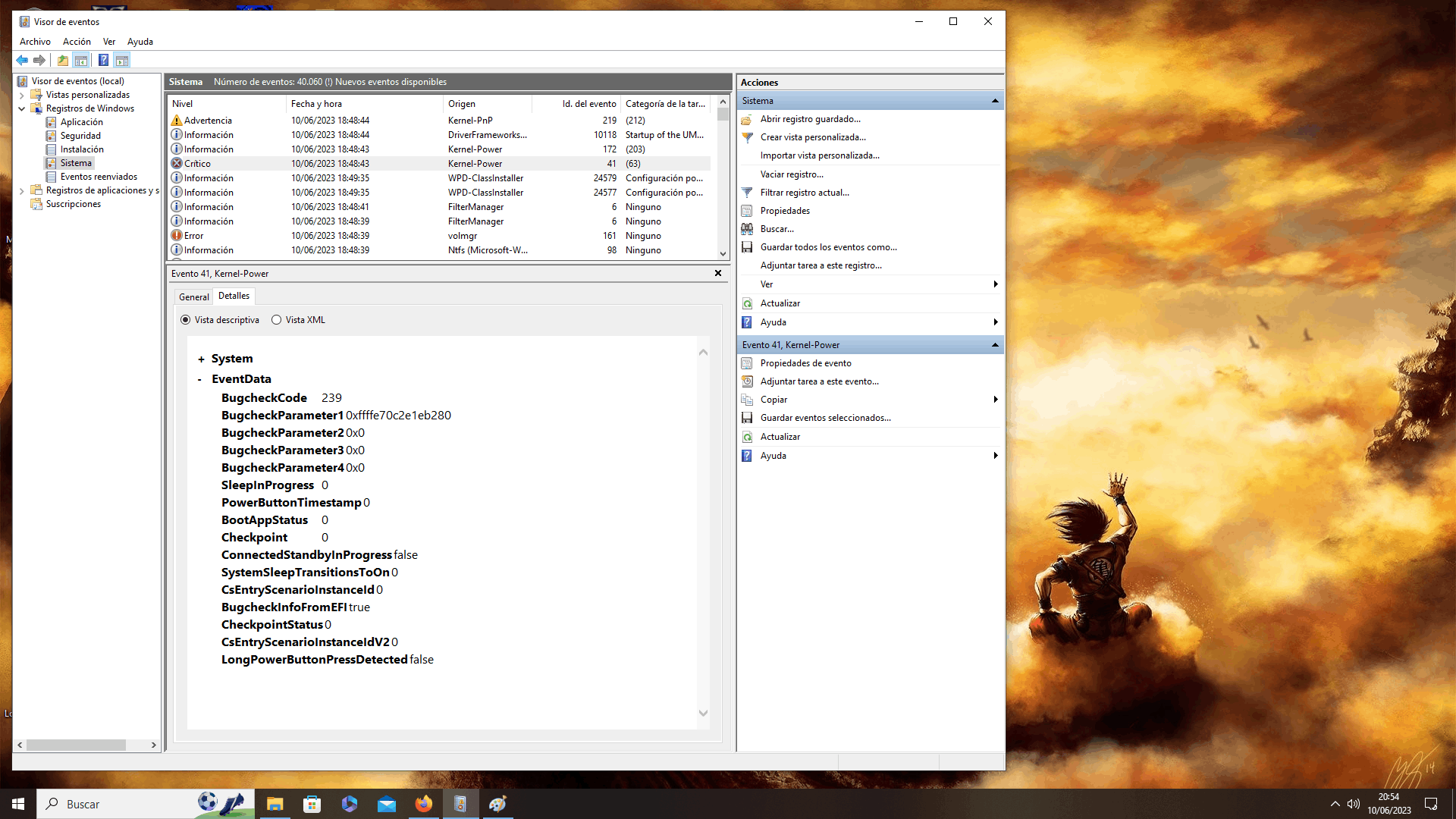Click Actualizar under Sistema actions
This screenshot has width=1456, height=819.
(x=780, y=304)
